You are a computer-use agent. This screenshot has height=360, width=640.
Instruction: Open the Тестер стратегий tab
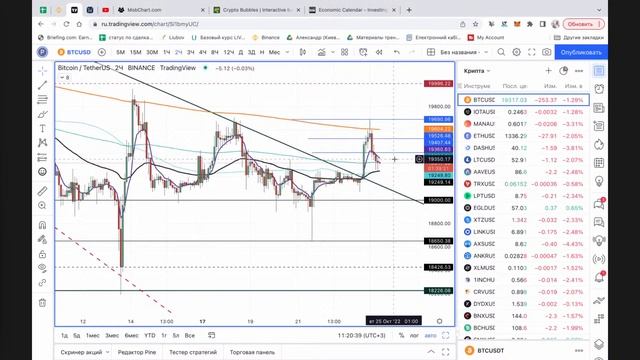coord(193,352)
